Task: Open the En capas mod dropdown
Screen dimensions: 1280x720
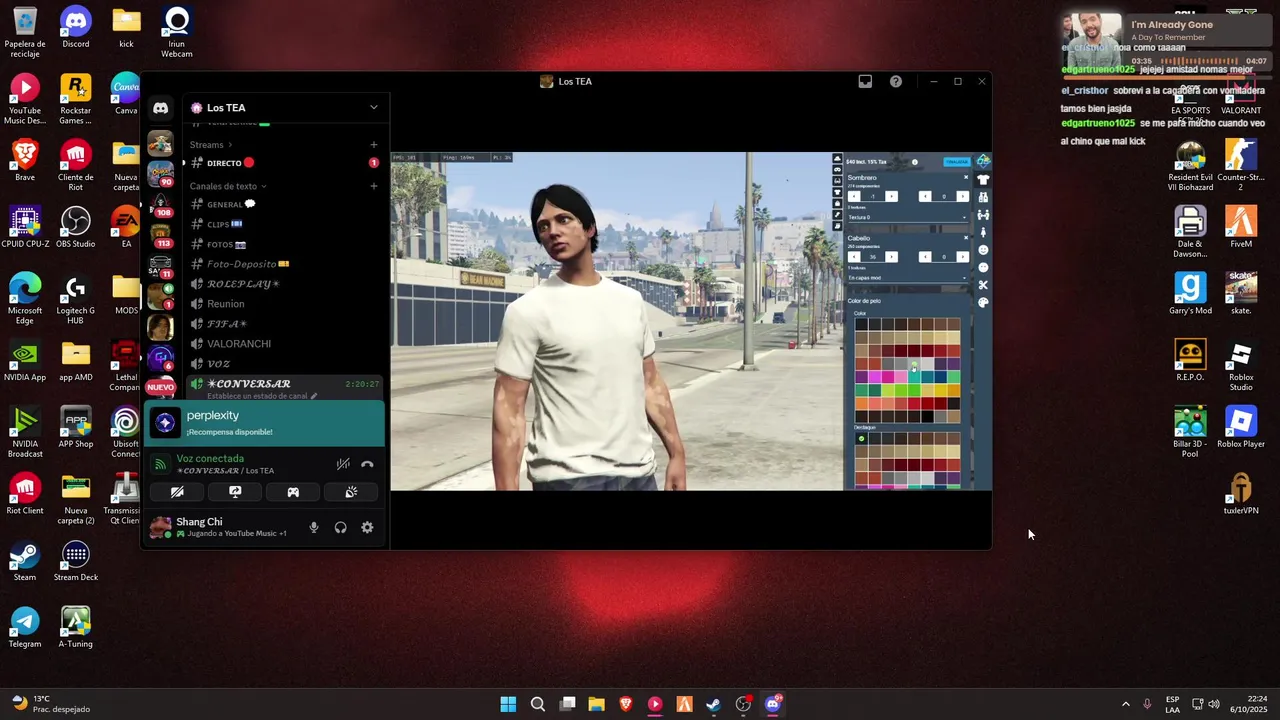Action: pyautogui.click(x=907, y=277)
